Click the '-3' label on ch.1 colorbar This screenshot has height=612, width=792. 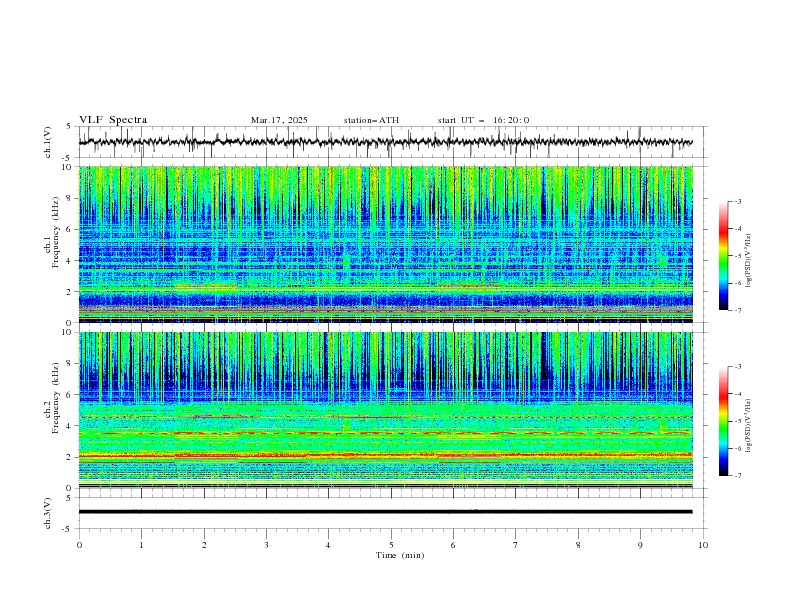coord(738,201)
